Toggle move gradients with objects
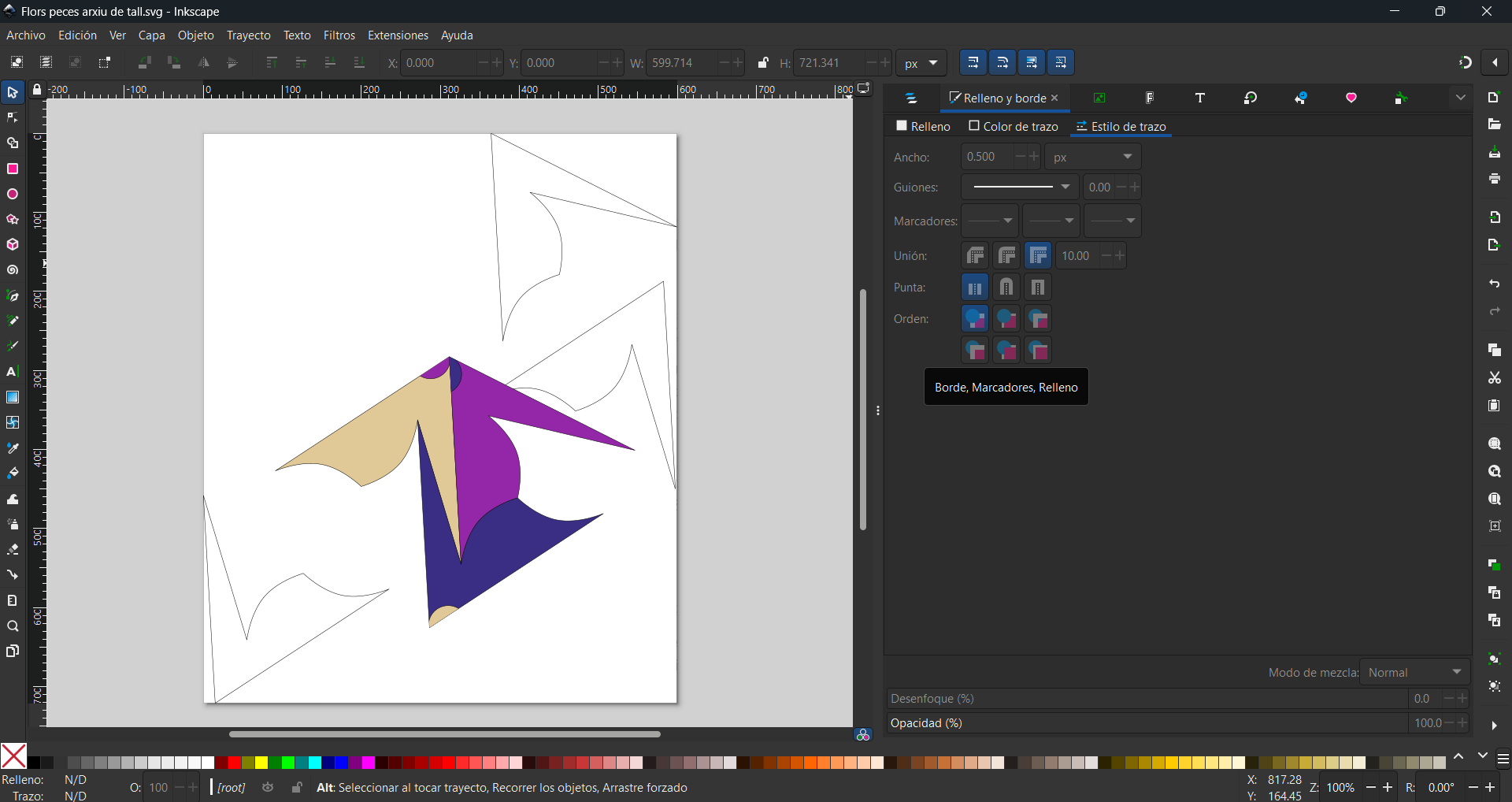Image resolution: width=1512 pixels, height=802 pixels. 1032,63
